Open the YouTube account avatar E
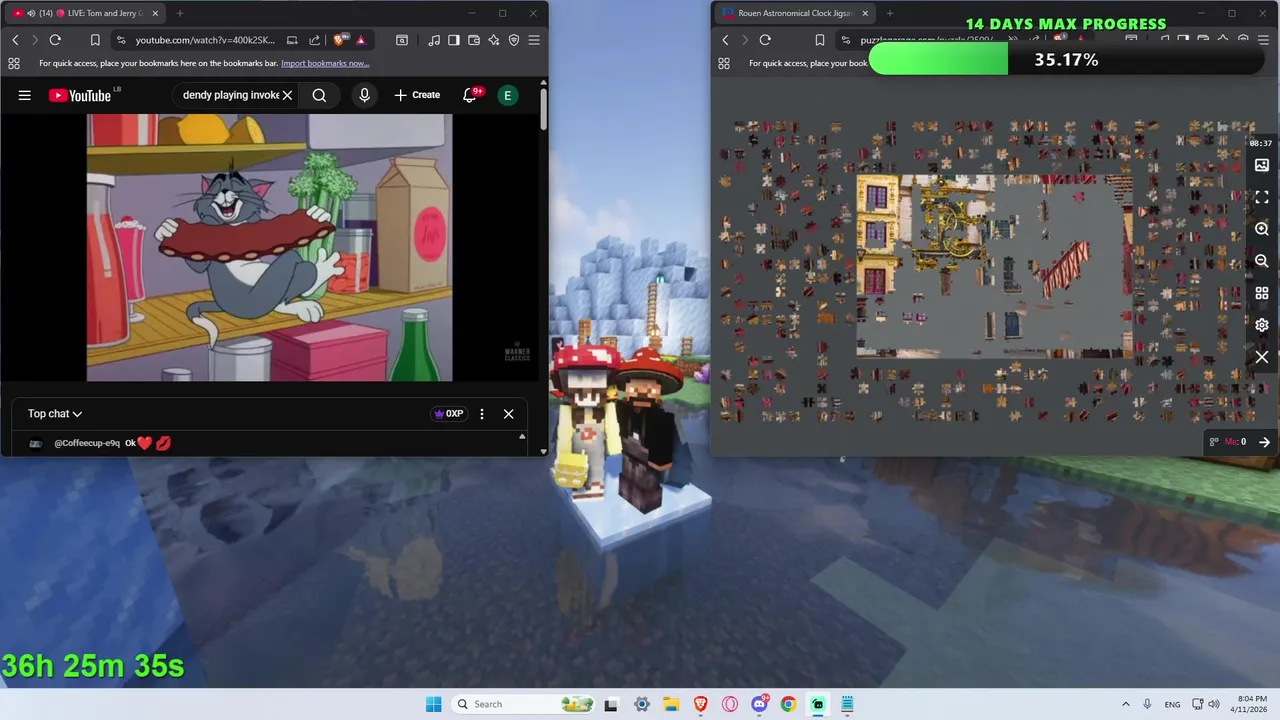1280x720 pixels. [x=507, y=95]
